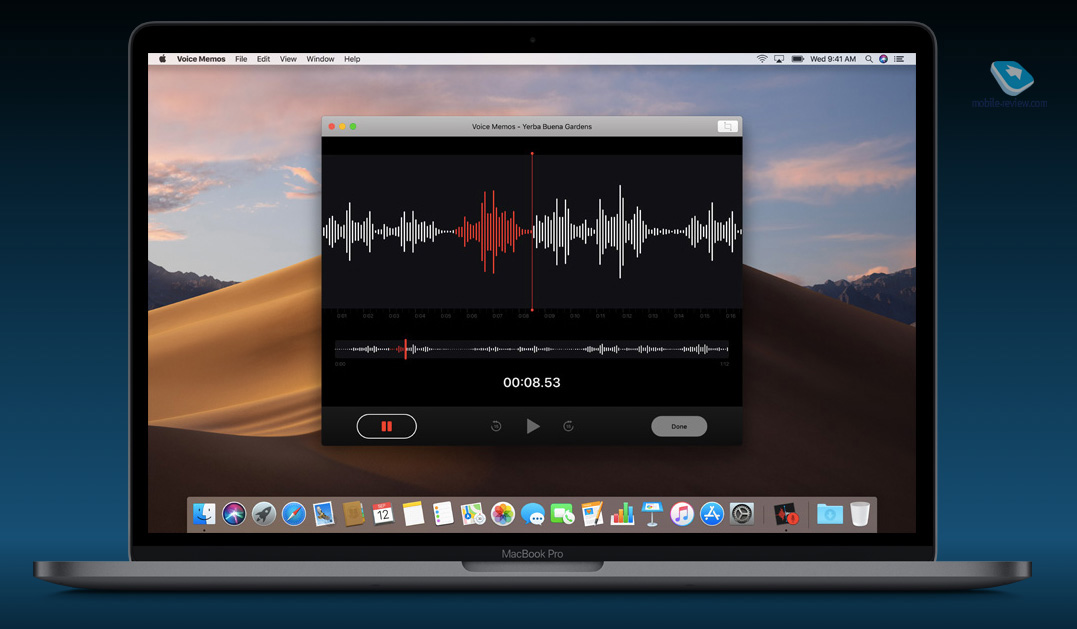The width and height of the screenshot is (1077, 629).
Task: Open Numbers from the Dock
Action: [x=622, y=514]
